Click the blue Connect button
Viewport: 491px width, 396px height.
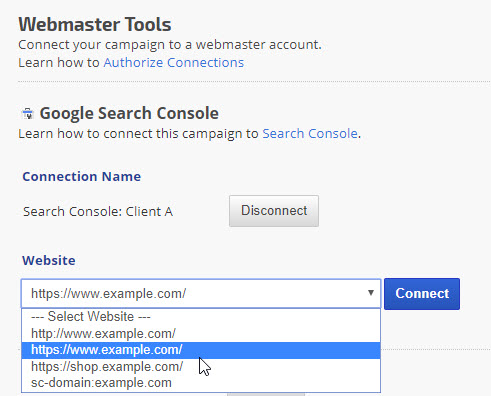(x=422, y=294)
